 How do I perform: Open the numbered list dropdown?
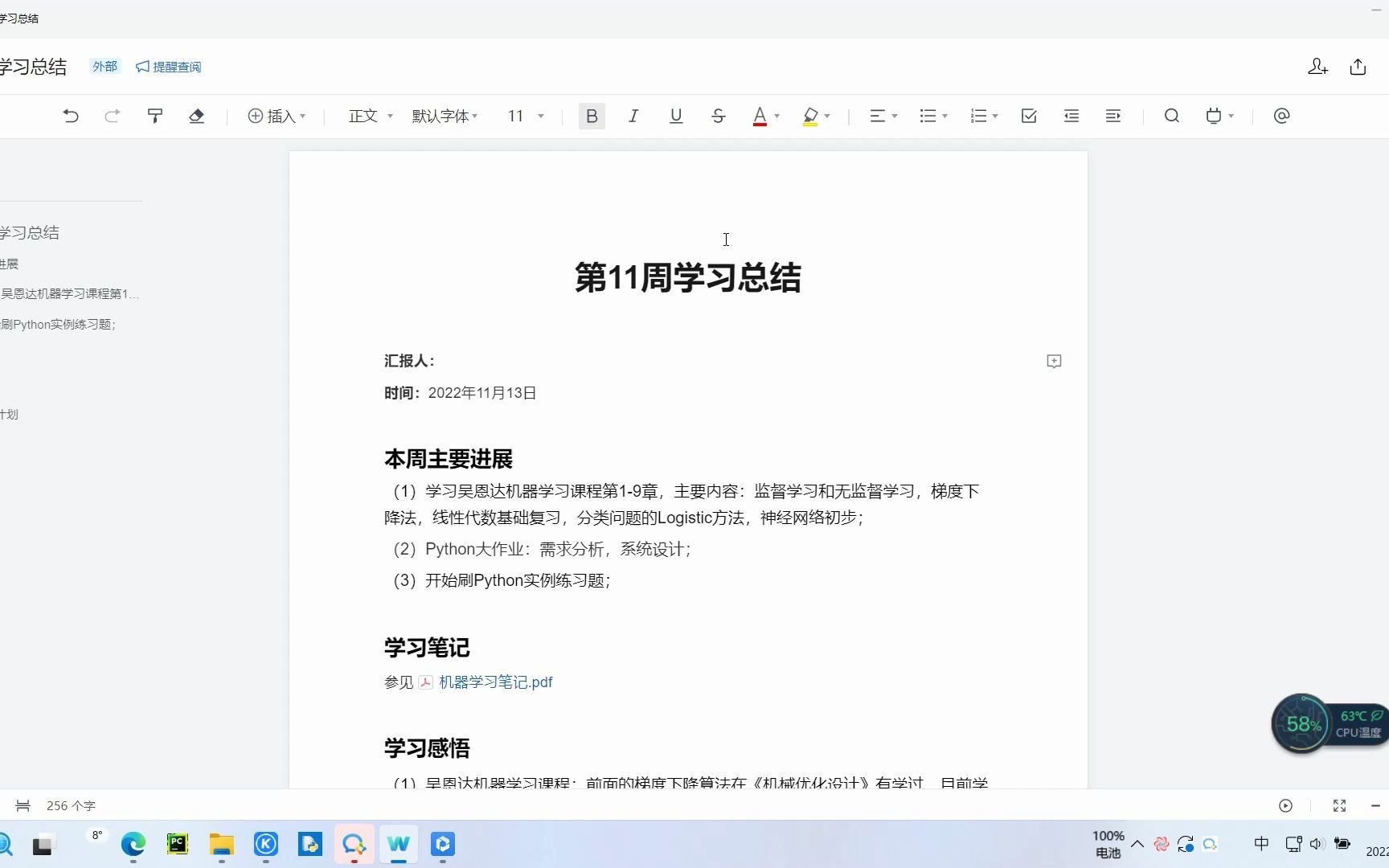point(984,116)
